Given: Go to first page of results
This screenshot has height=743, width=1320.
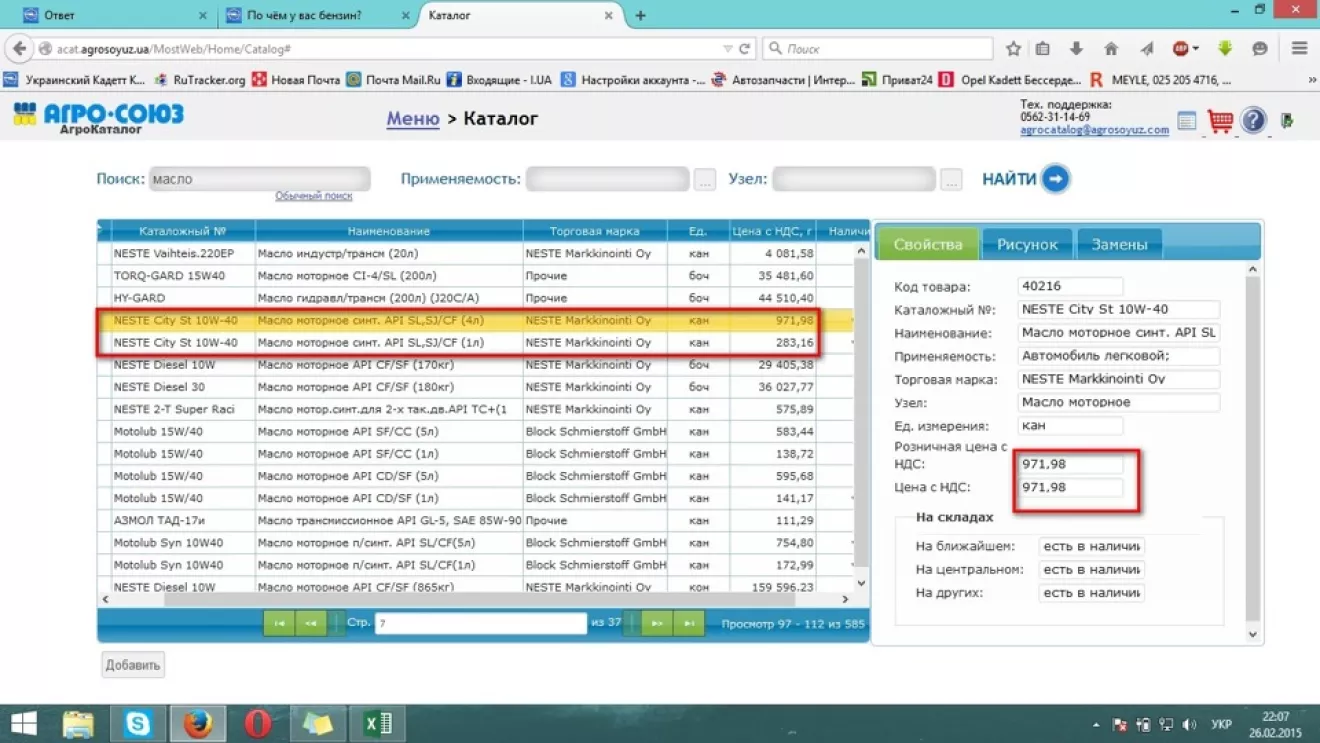Looking at the screenshot, I should click(x=279, y=623).
